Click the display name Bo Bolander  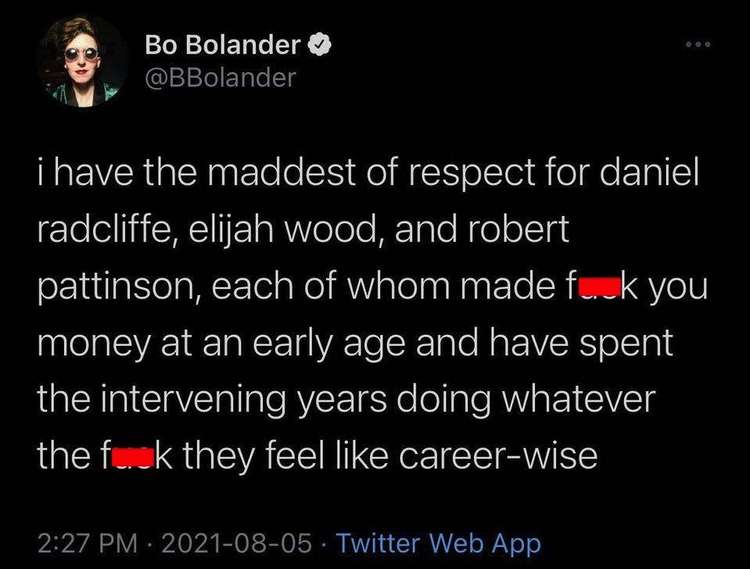[x=222, y=44]
